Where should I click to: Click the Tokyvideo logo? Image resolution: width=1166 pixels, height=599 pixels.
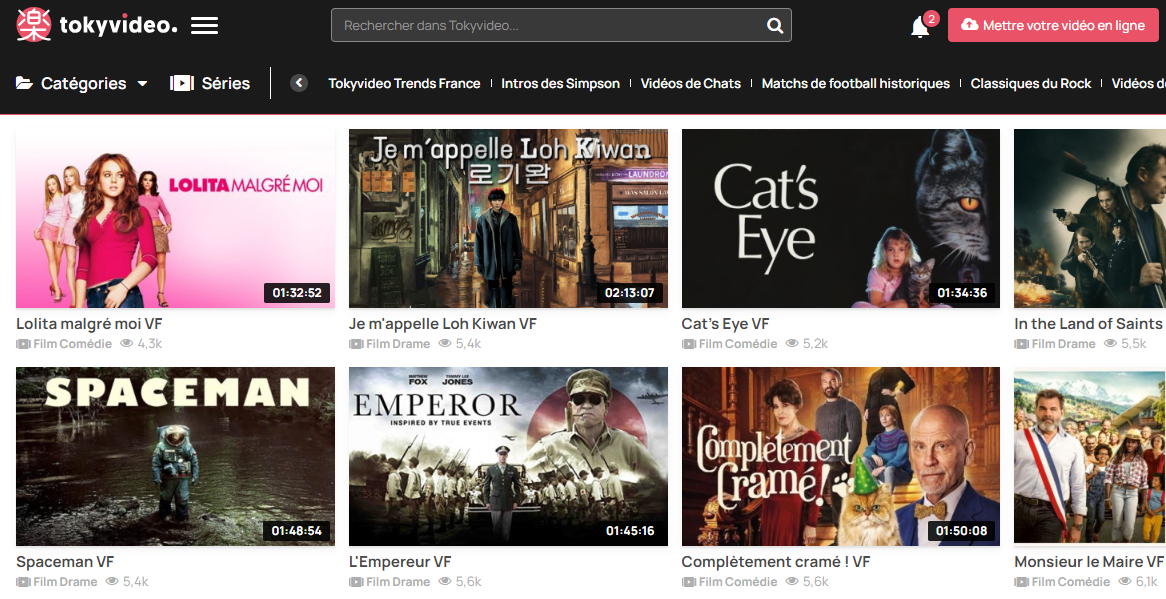click(97, 25)
